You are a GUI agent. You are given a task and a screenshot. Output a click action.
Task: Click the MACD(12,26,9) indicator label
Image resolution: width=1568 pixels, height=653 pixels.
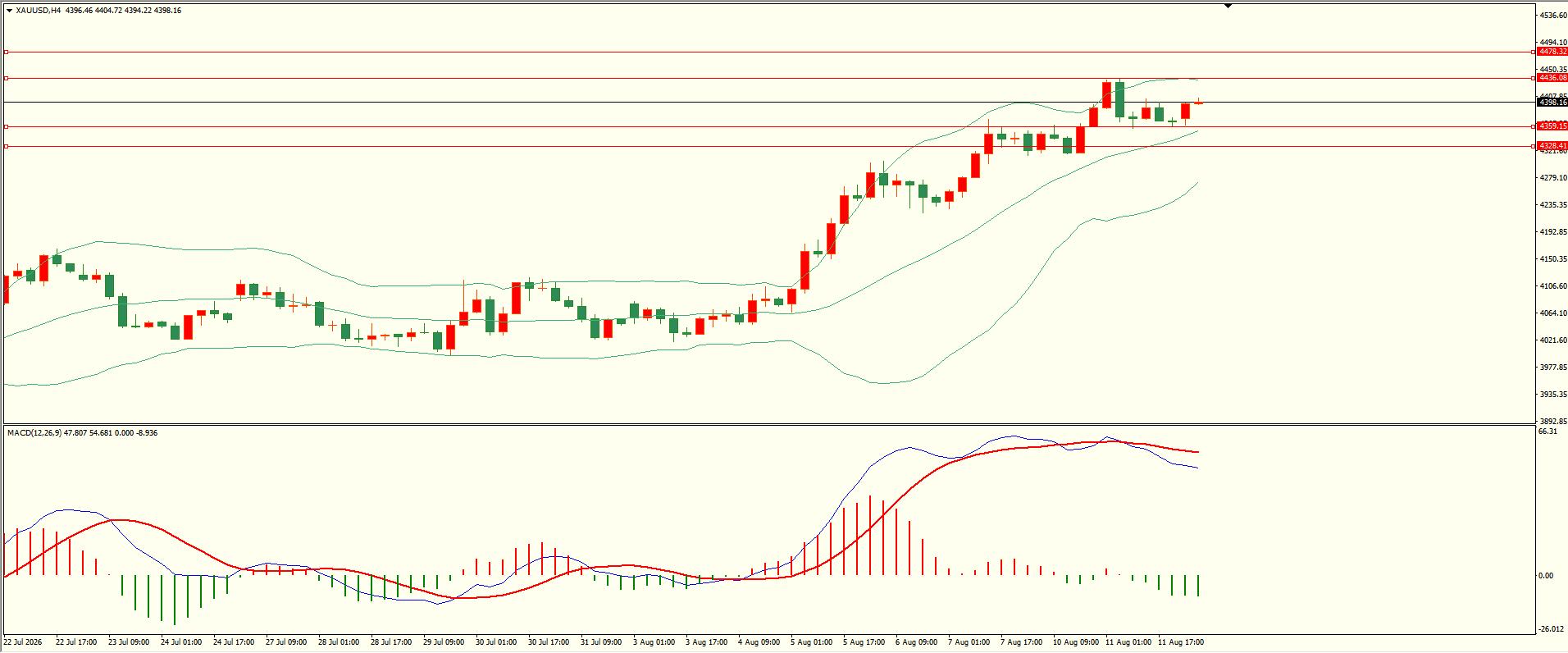[35, 432]
